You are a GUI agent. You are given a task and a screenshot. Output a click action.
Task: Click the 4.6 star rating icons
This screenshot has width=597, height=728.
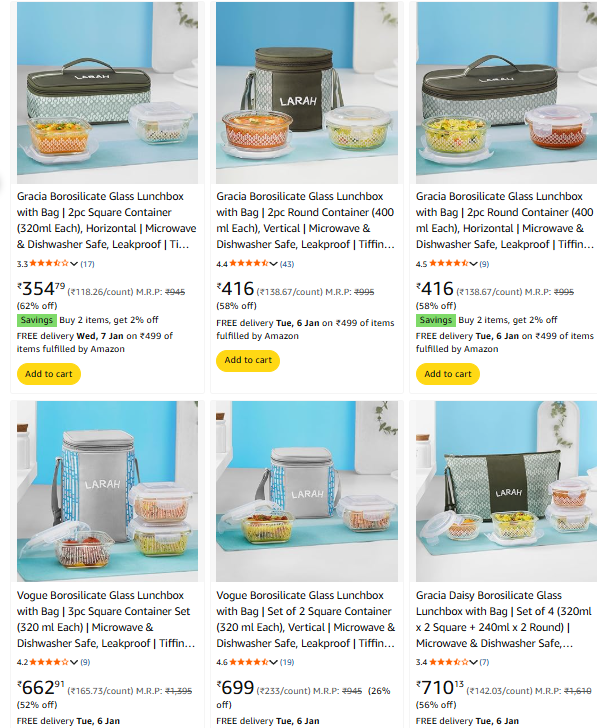tap(248, 662)
